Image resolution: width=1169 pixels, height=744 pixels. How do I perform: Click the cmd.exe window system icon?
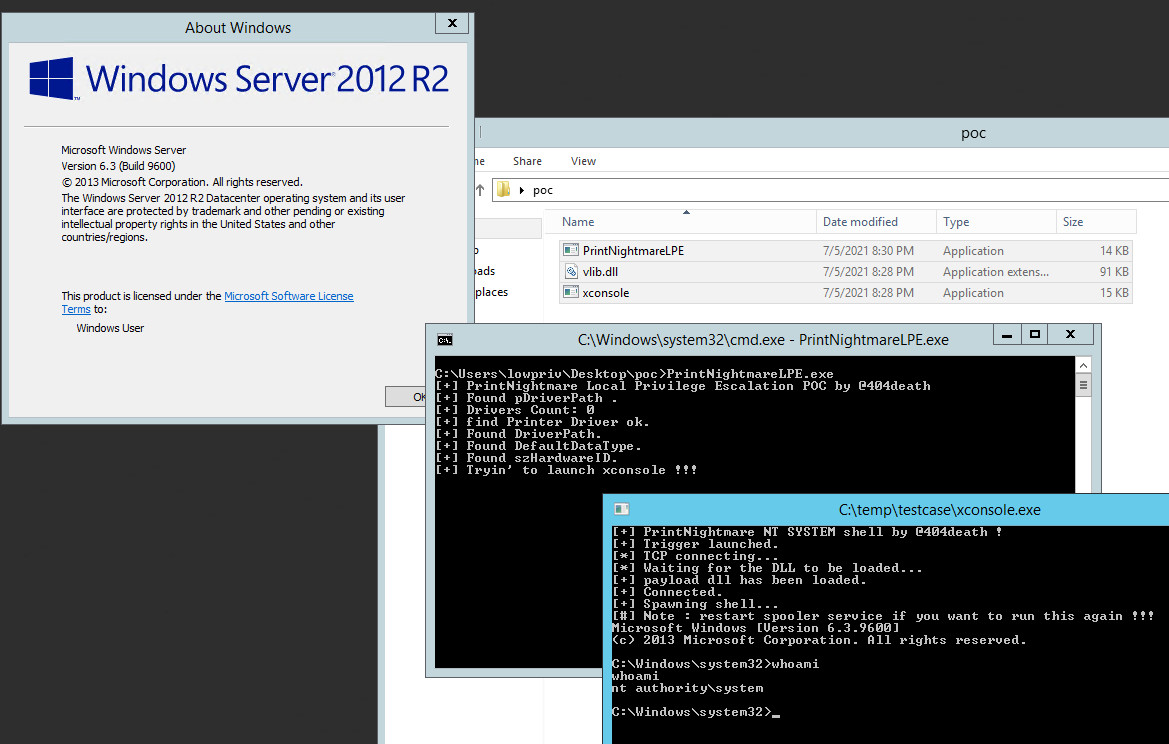point(445,340)
